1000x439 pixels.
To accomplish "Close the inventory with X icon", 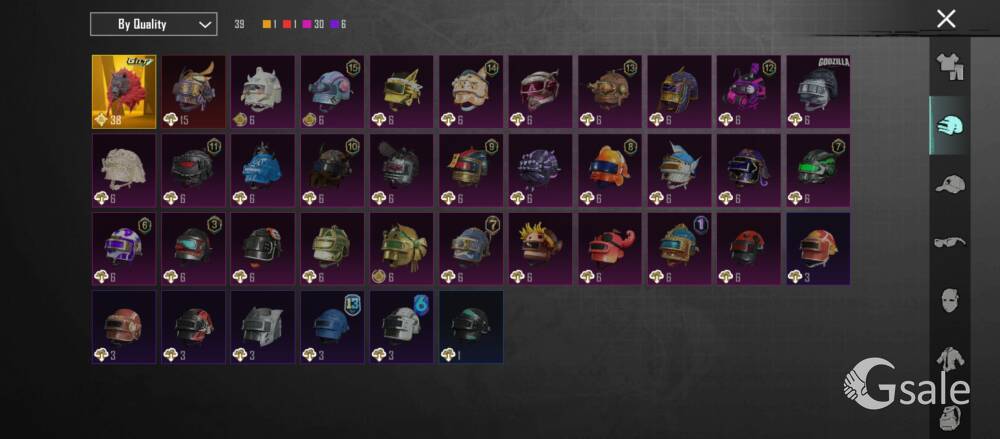I will (x=946, y=19).
